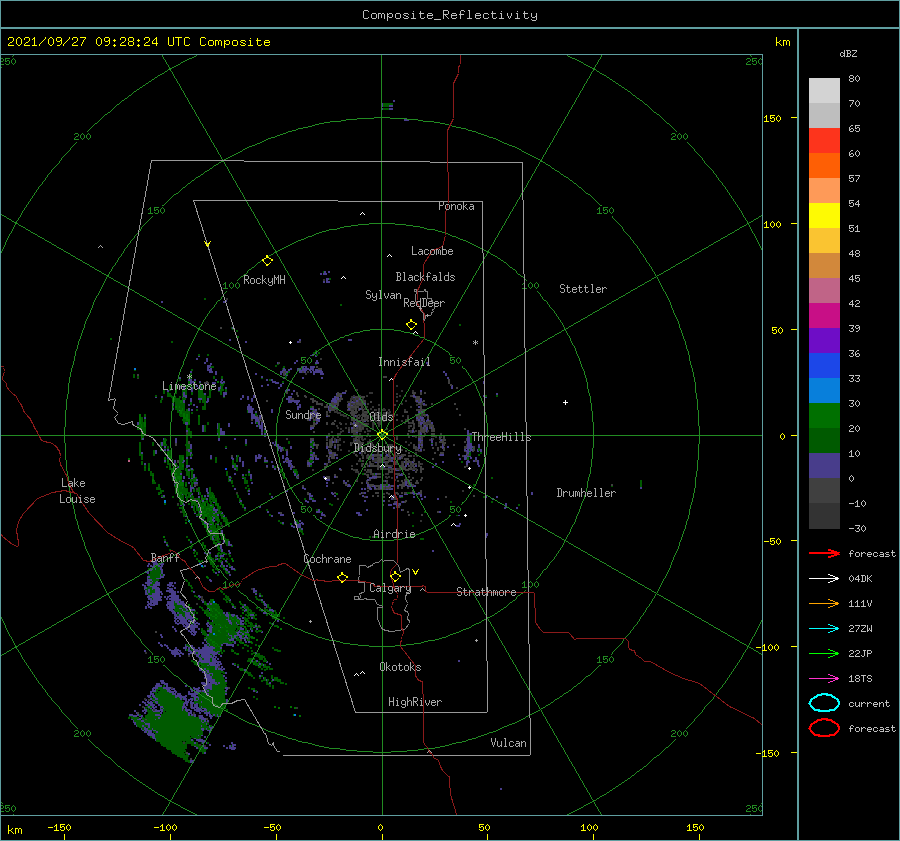Viewport: 900px width, 841px height.
Task: Click the Sylvan label
Action: (383, 295)
